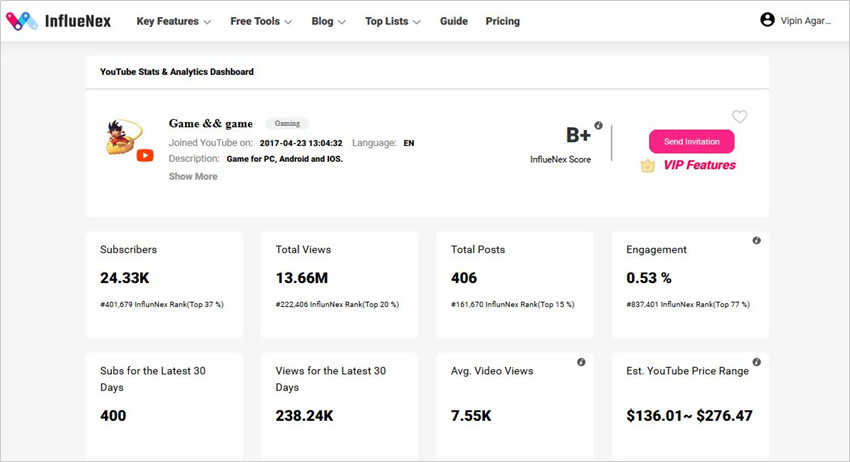Viewport: 850px width, 462px height.
Task: Expand description with Show More
Action: pos(193,176)
